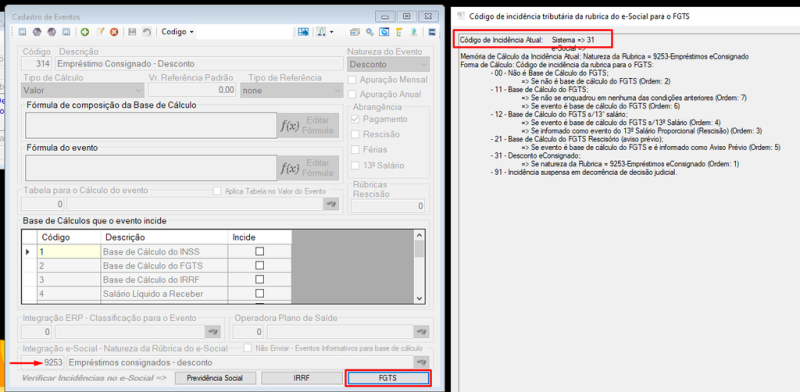Open Natureza do Evento dropdown showing Desconto
This screenshot has height=392, width=800.
click(x=388, y=64)
